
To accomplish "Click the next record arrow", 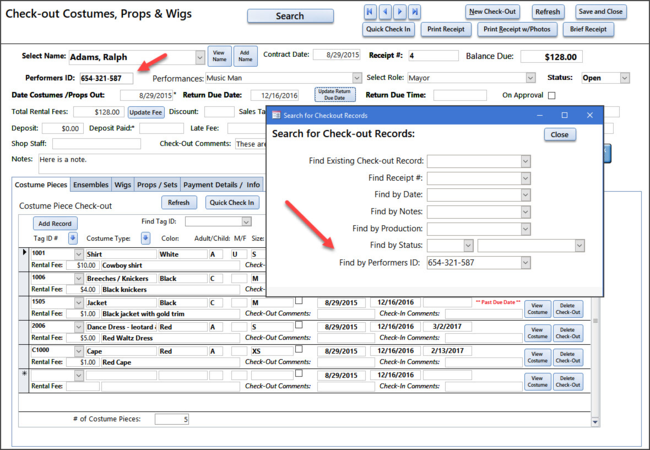I will coord(400,12).
